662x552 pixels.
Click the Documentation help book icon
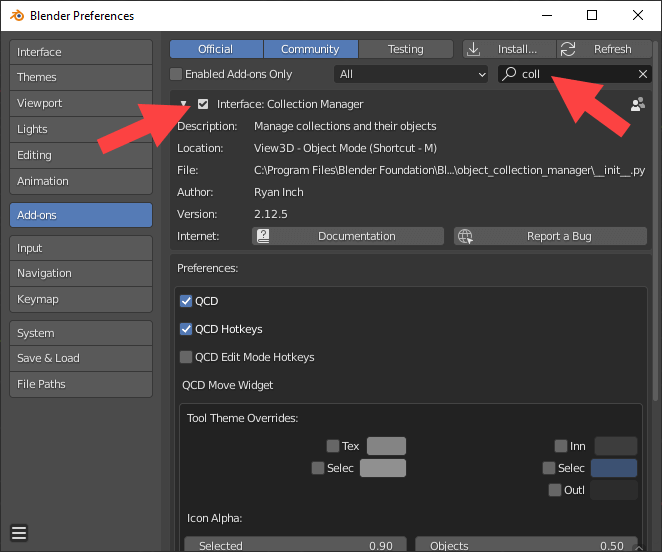coord(263,236)
